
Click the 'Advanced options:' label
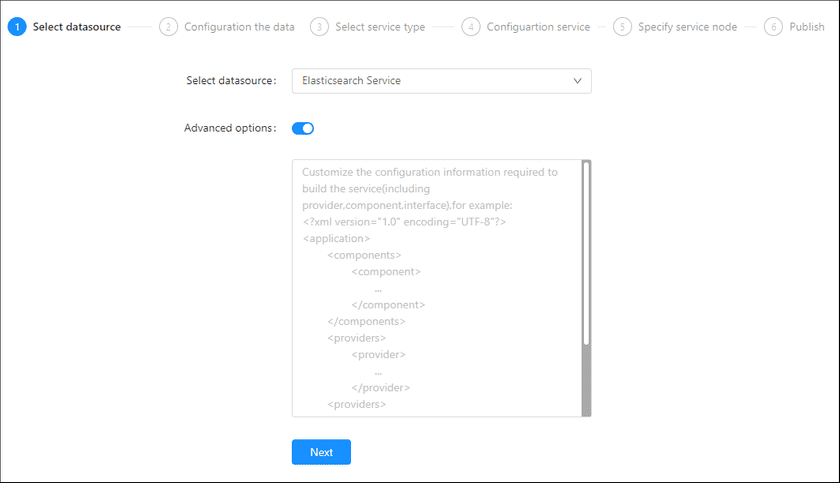pos(230,128)
